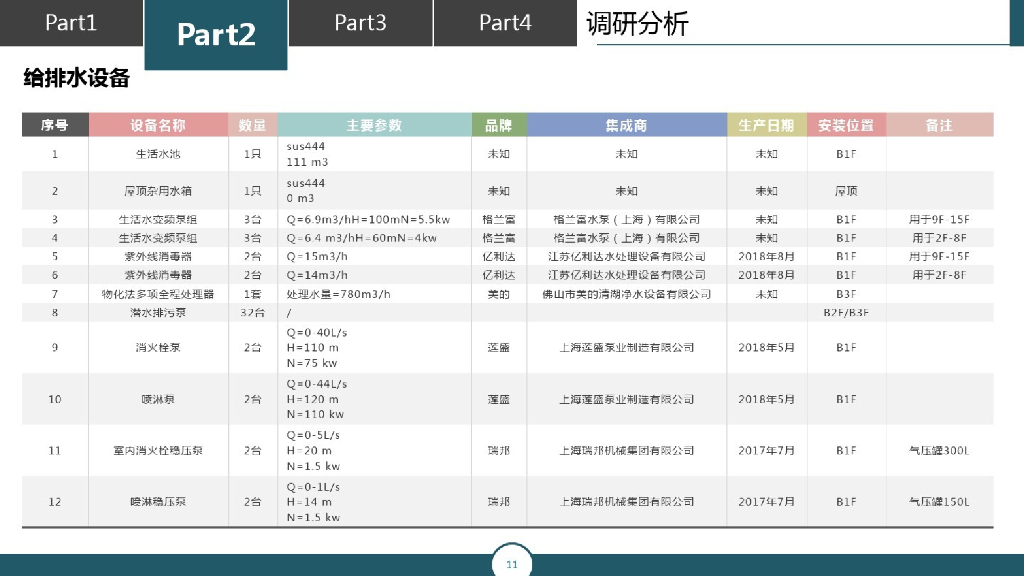This screenshot has width=1024, height=576.
Task: Select the 主要参数 column header
Action: [x=375, y=125]
